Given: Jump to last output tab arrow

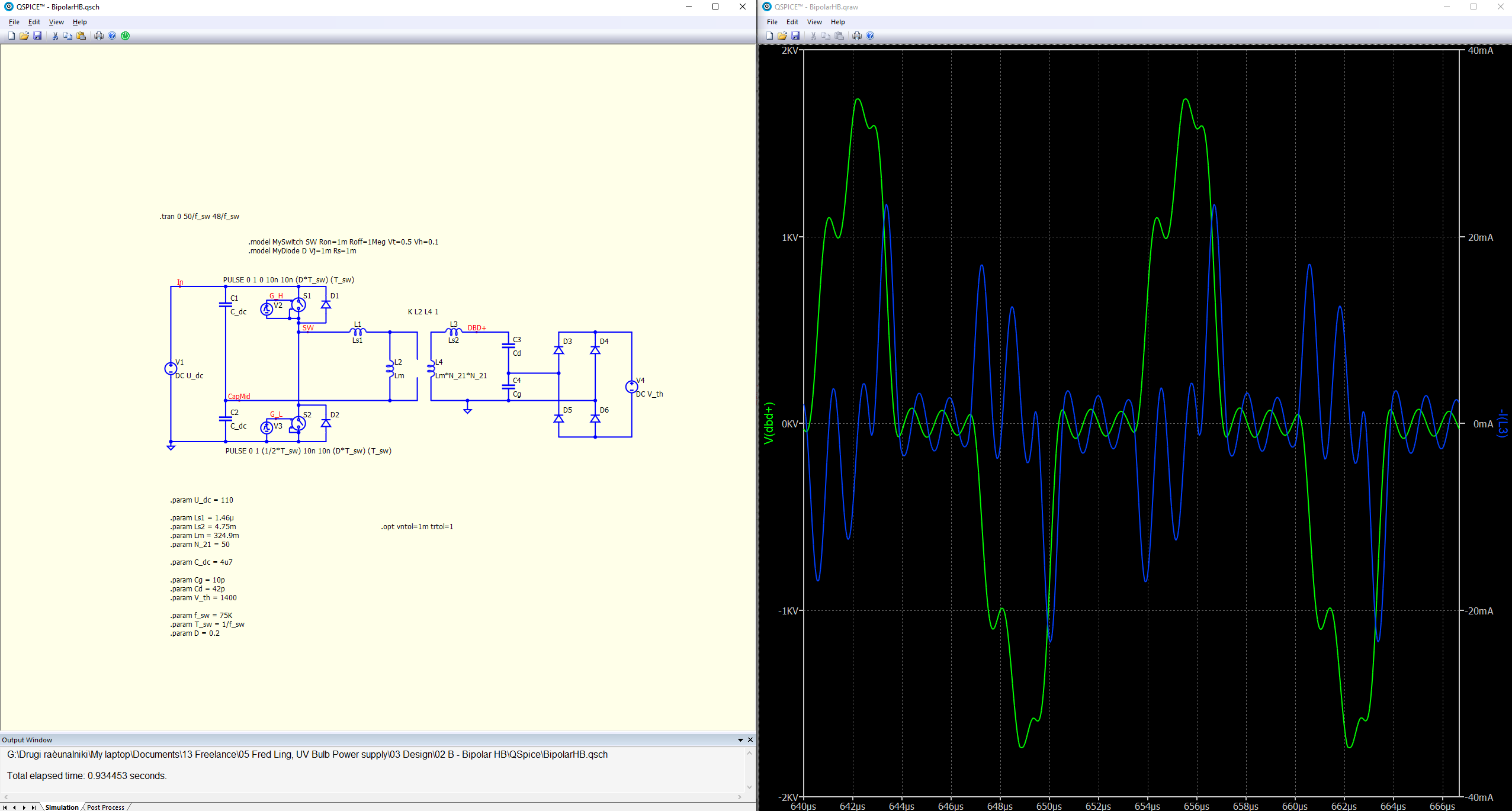Looking at the screenshot, I should coord(34,807).
